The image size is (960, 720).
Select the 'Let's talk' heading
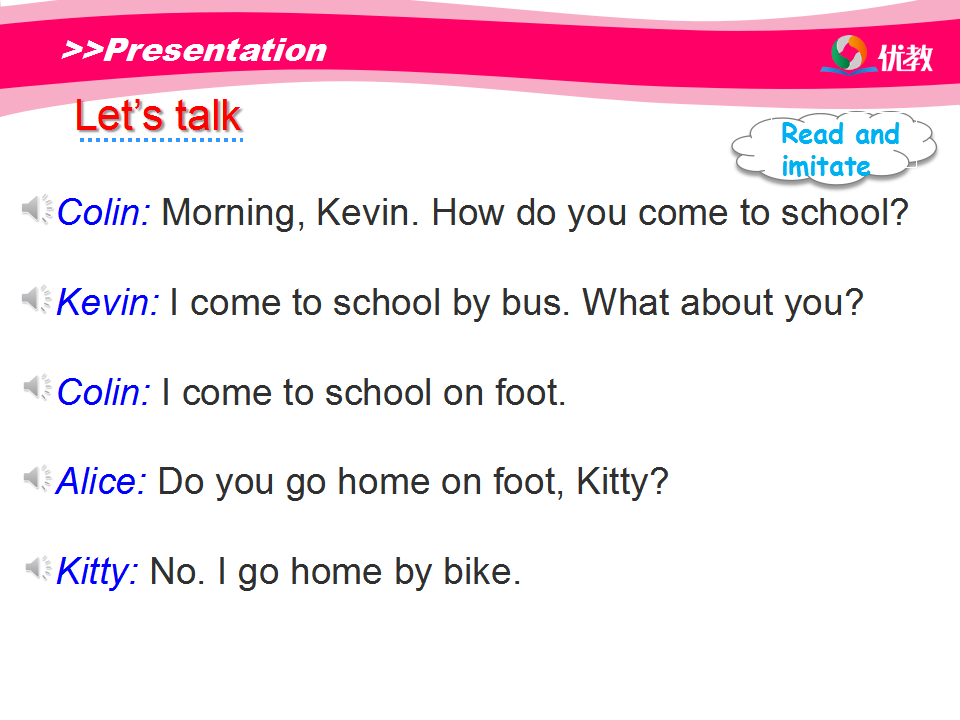pos(158,116)
